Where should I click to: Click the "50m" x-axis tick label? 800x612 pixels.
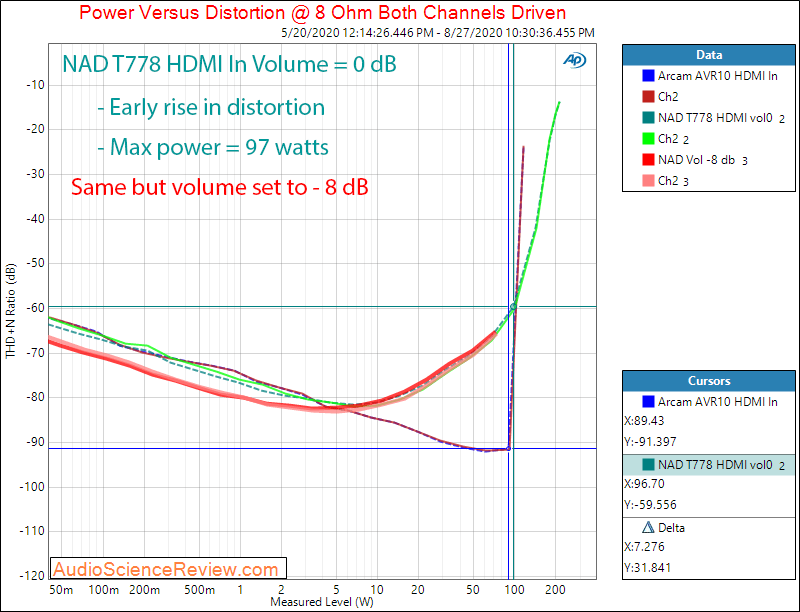click(x=61, y=590)
